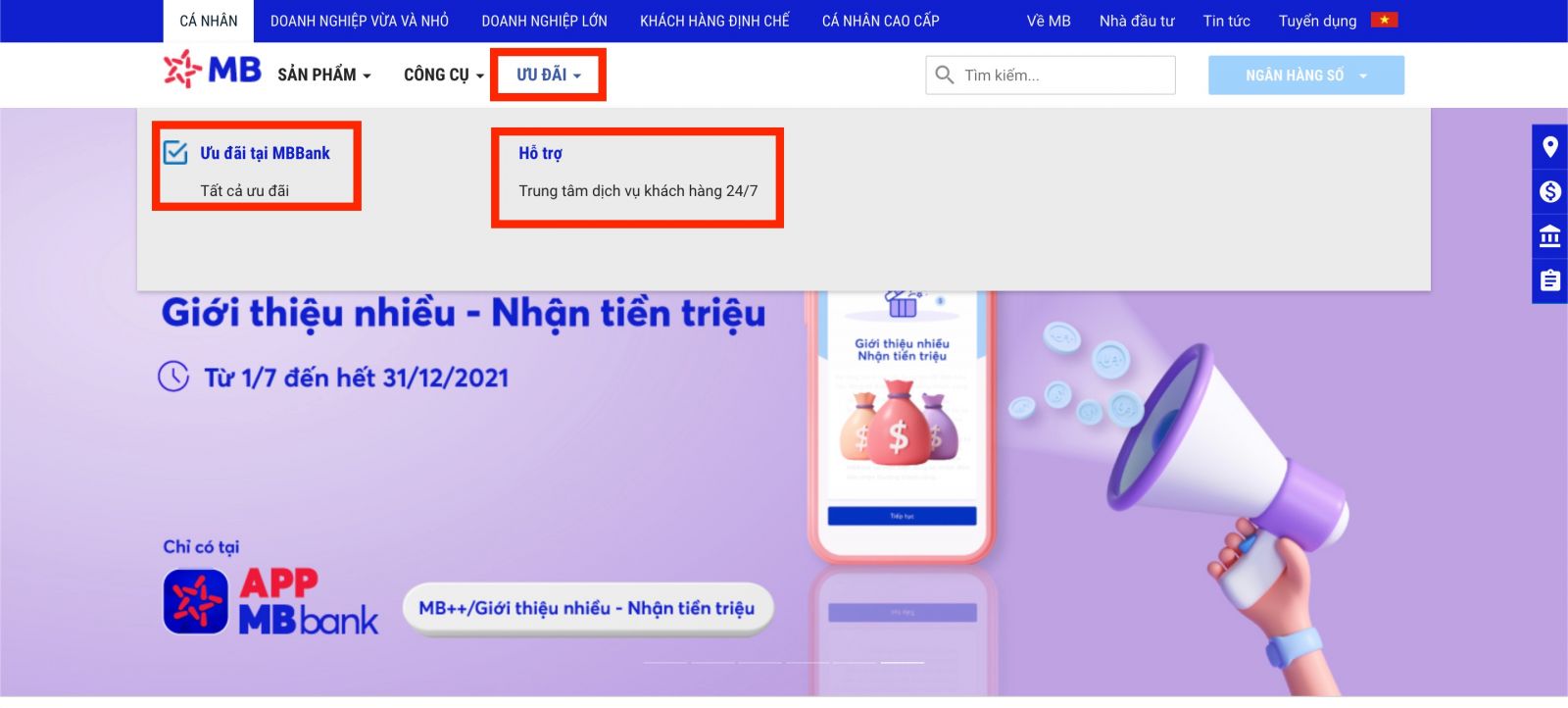
Task: Click the Chỉ có tại text
Action: click(201, 546)
